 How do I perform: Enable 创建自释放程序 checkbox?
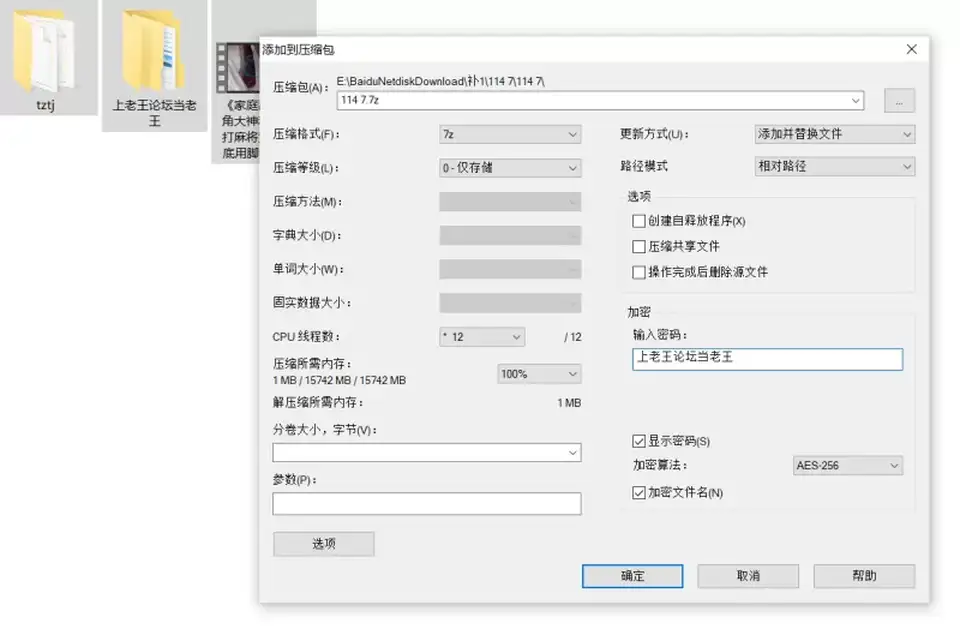[x=639, y=221]
